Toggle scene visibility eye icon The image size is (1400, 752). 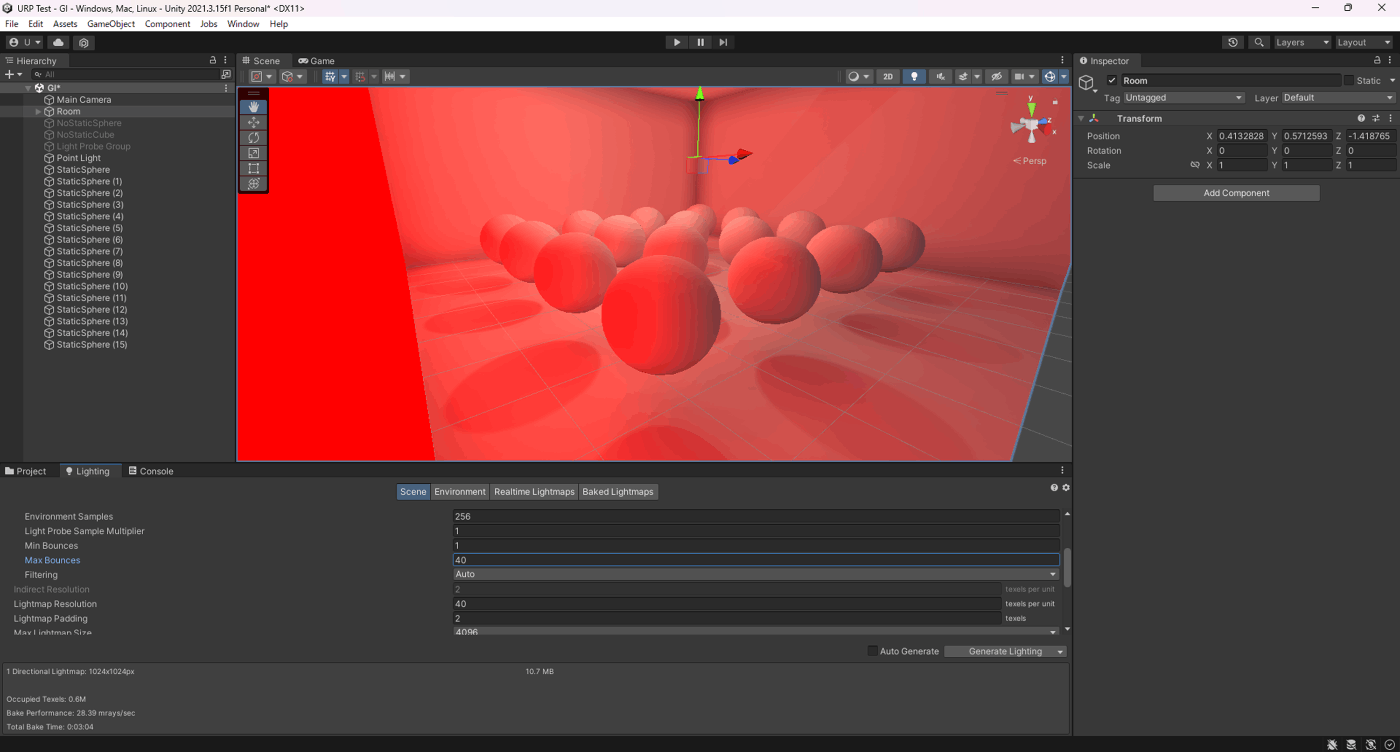tap(996, 76)
